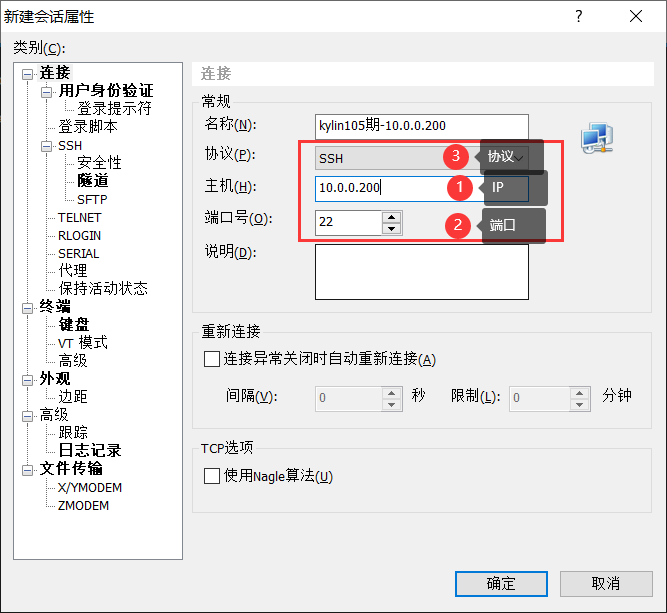Select 安全性 under SSH

pos(99,163)
